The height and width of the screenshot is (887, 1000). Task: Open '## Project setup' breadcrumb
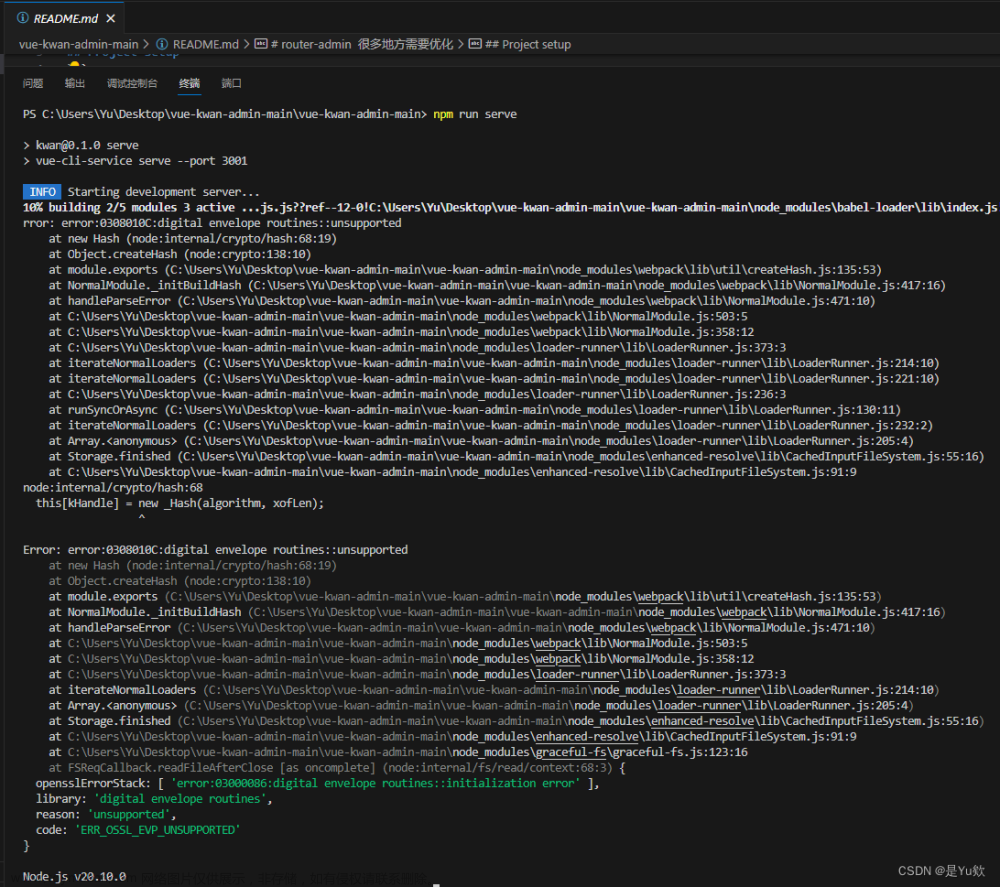click(528, 45)
